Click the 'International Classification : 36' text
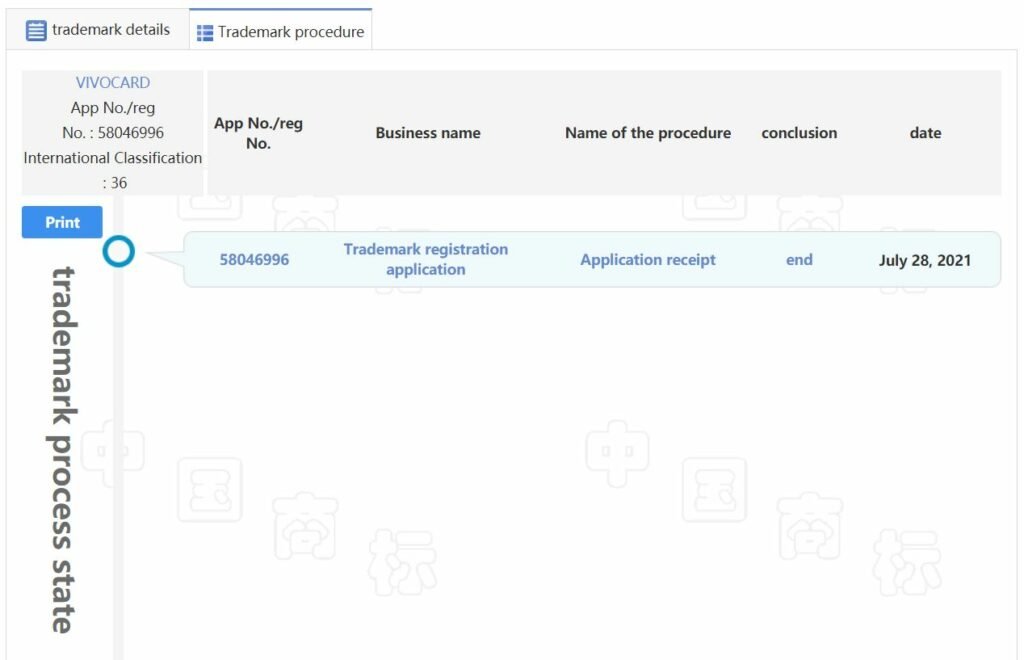The width and height of the screenshot is (1024, 660). pyautogui.click(x=112, y=170)
